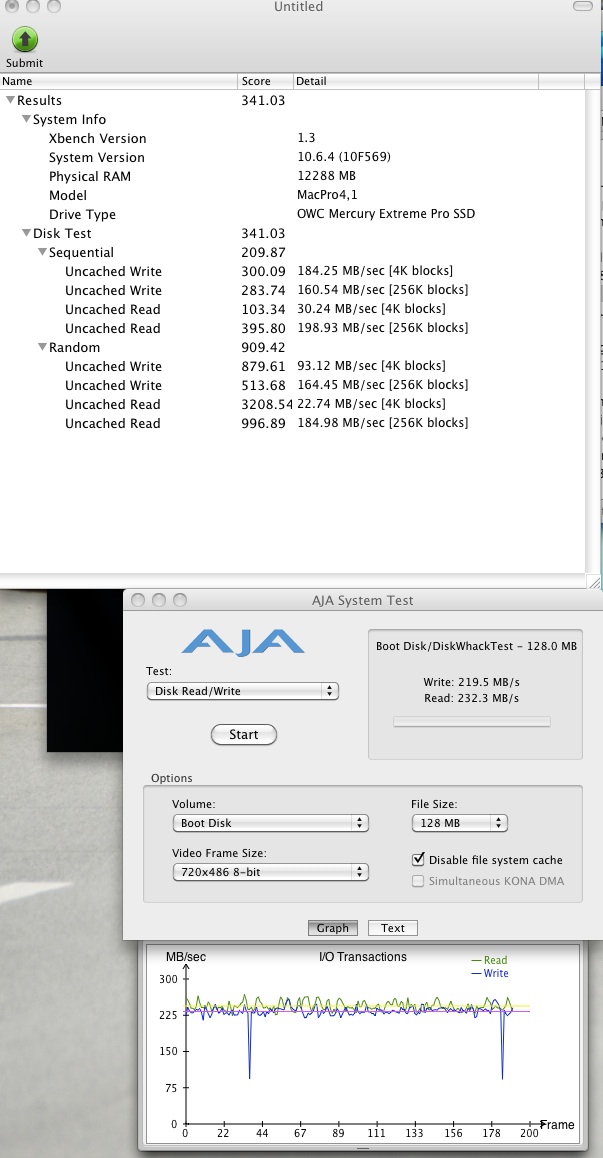
Task: Click the Boot Disk/DiskWhackTest title text
Action: coord(476,645)
